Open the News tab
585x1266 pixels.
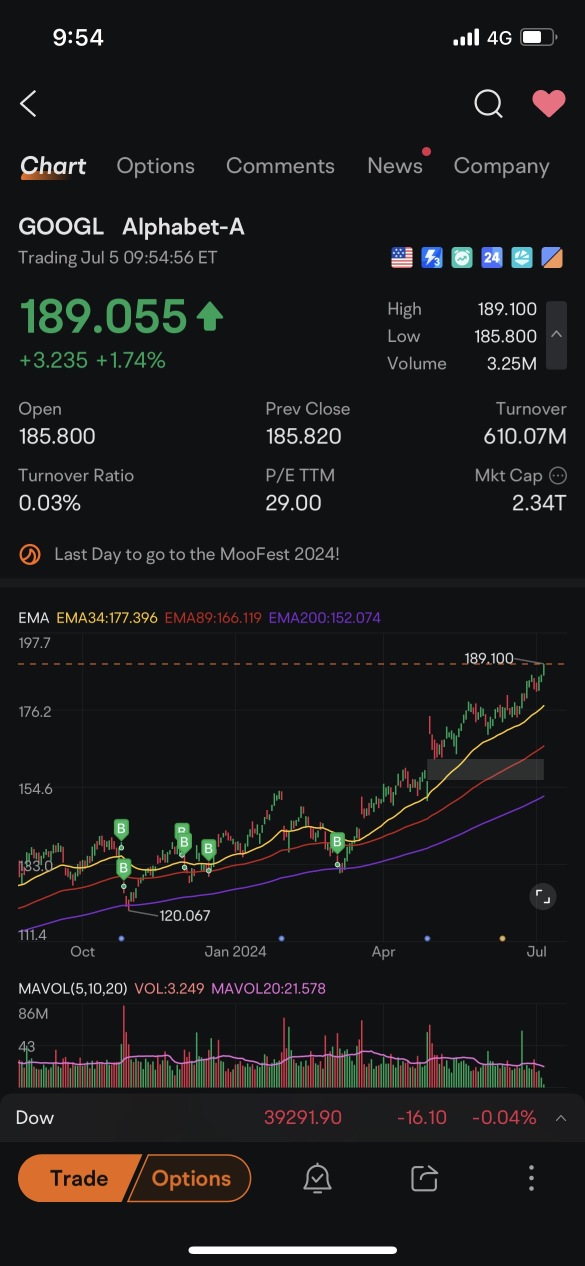pyautogui.click(x=395, y=166)
